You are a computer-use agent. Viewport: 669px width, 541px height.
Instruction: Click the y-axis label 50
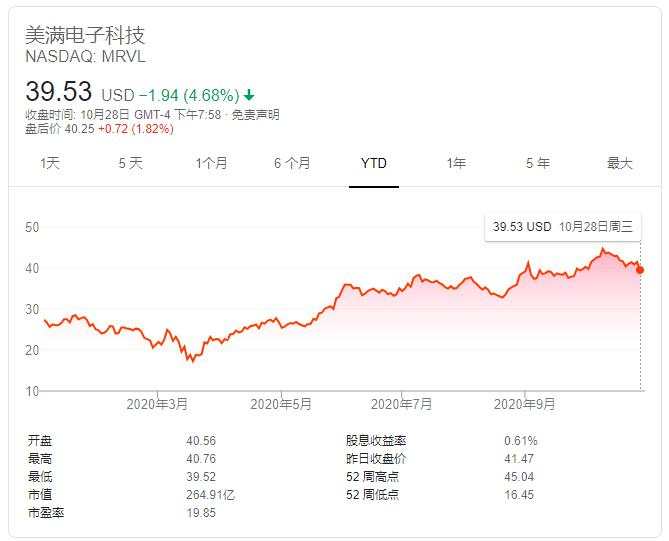(32, 227)
